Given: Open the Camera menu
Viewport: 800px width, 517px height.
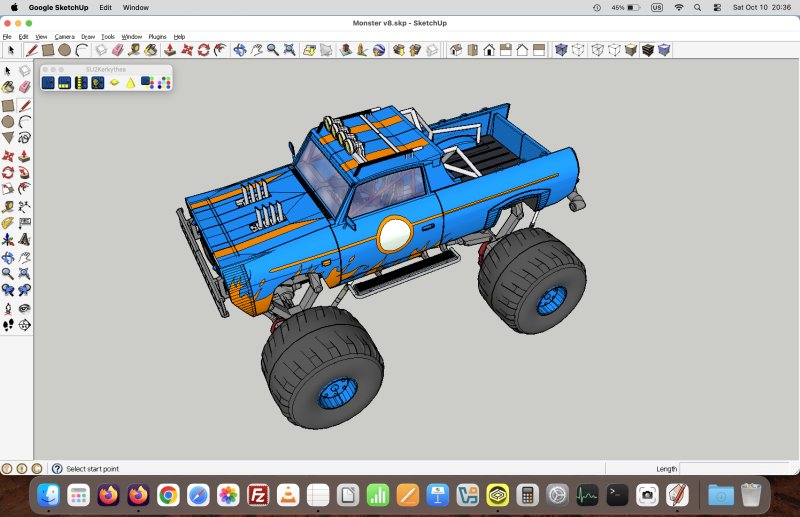Looking at the screenshot, I should point(64,37).
